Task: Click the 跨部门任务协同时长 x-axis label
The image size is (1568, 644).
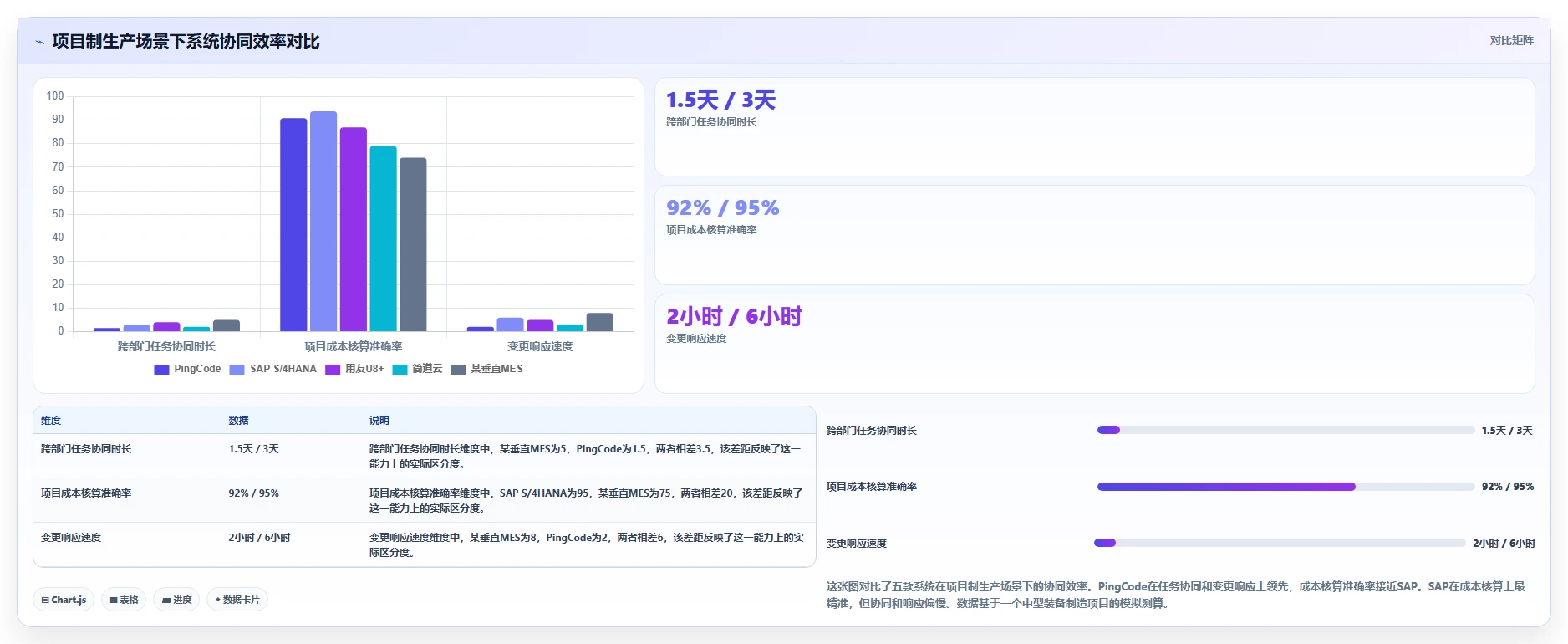Action: pos(166,346)
